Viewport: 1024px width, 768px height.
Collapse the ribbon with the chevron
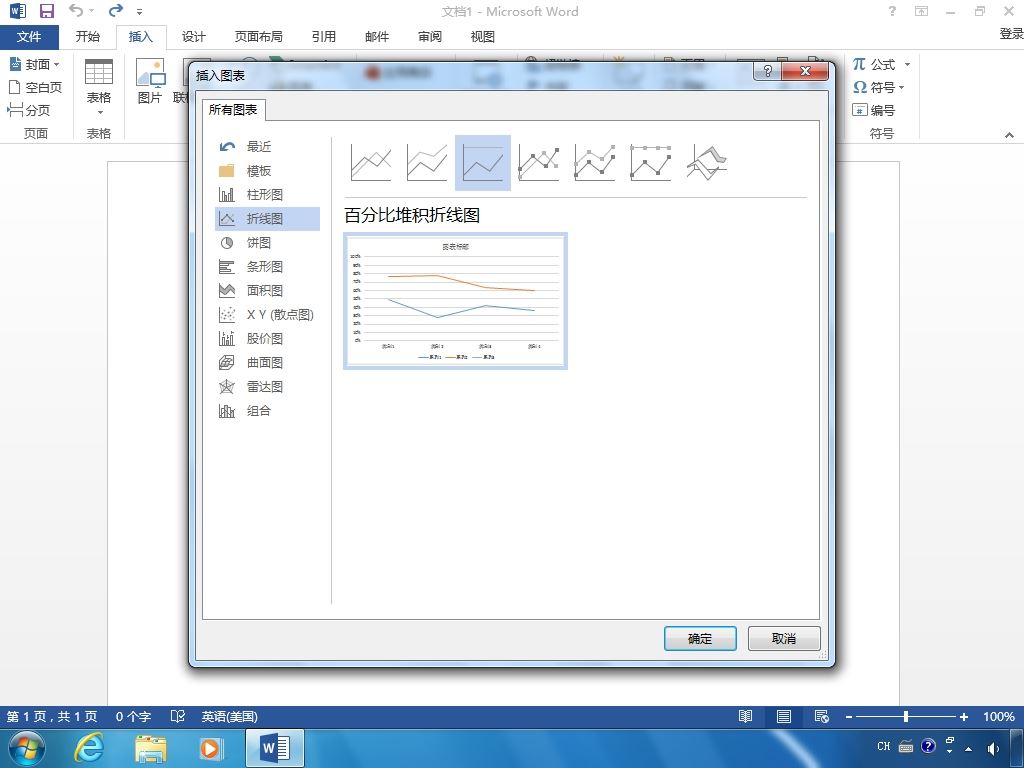[x=1009, y=135]
